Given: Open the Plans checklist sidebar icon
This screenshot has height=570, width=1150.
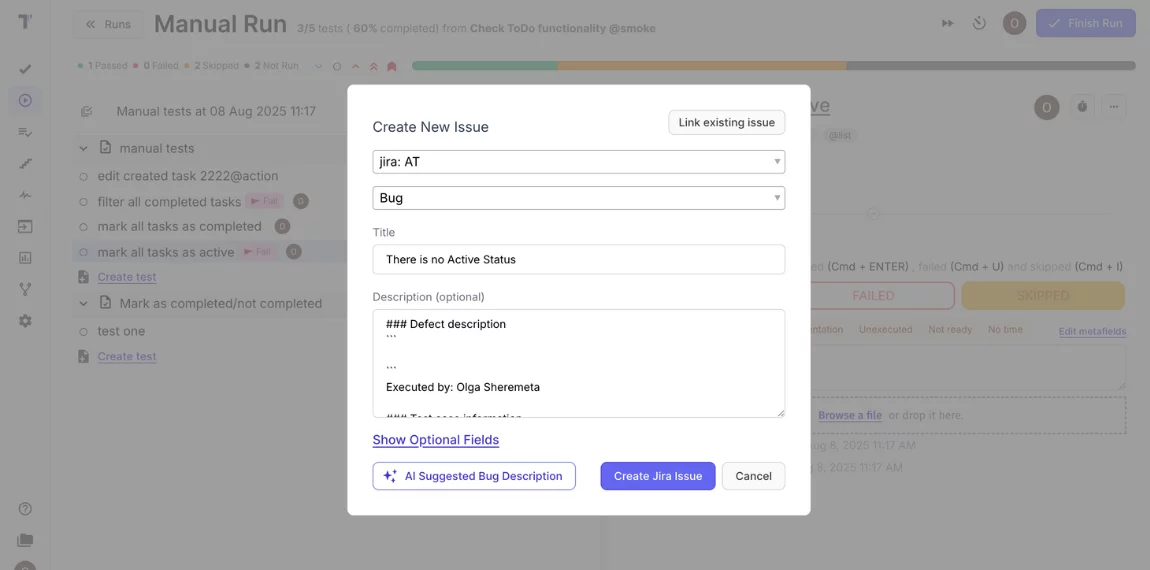Looking at the screenshot, I should 25,132.
